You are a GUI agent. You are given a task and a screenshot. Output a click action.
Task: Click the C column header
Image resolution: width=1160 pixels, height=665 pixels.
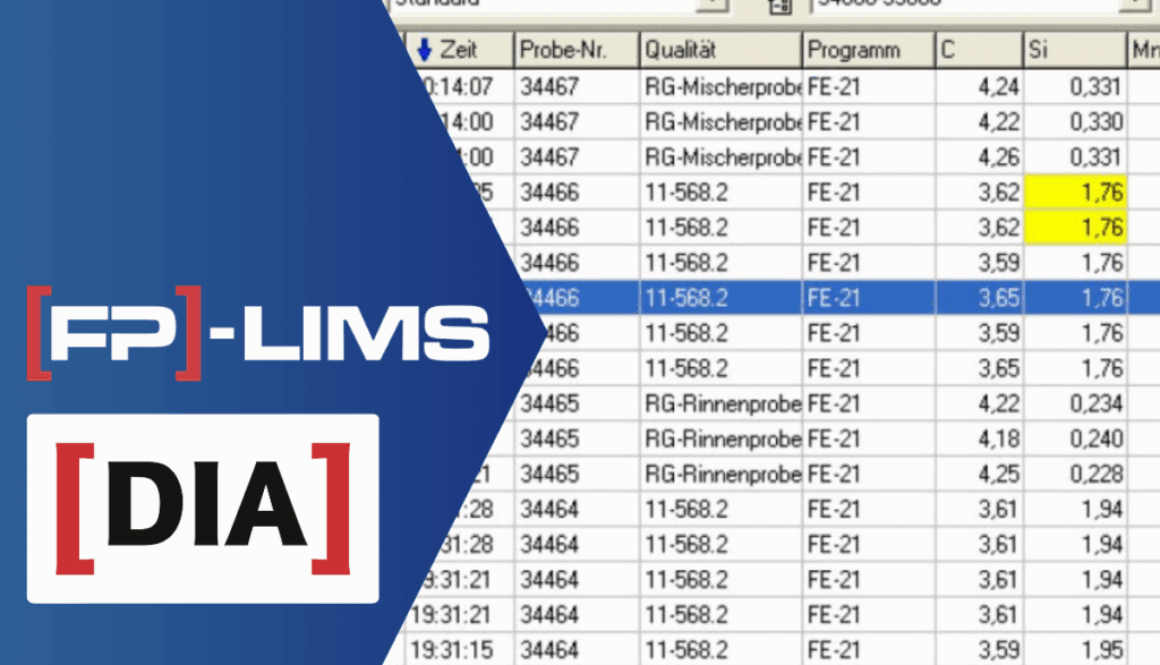pos(975,49)
